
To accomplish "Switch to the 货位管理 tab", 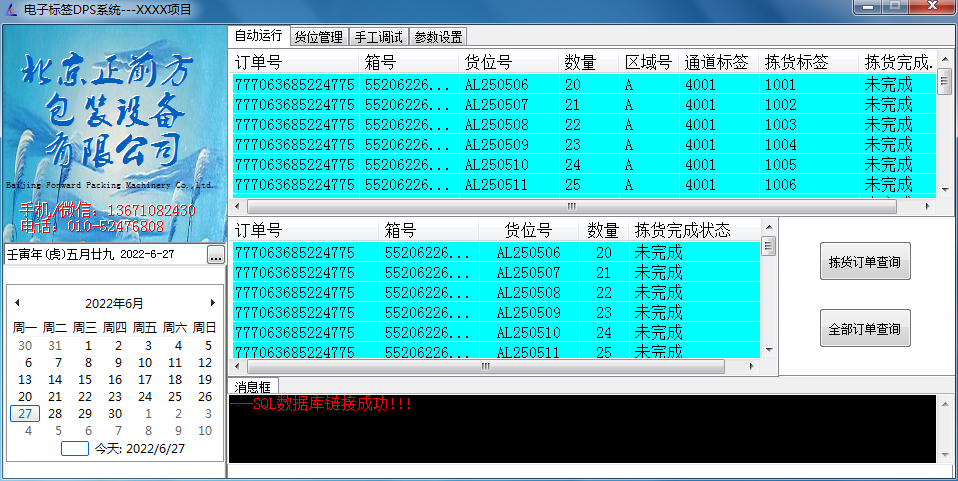I will [319, 37].
